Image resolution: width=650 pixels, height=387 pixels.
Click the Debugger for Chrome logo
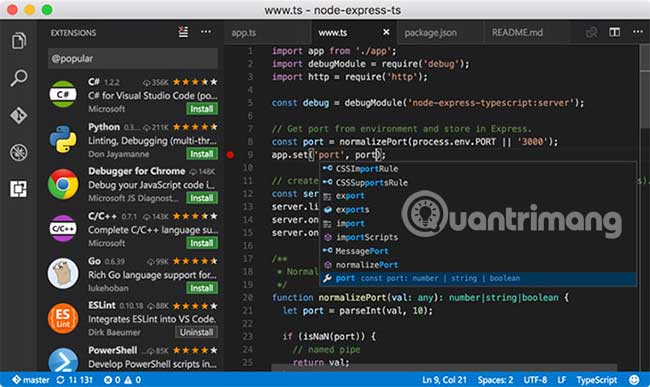[63, 184]
